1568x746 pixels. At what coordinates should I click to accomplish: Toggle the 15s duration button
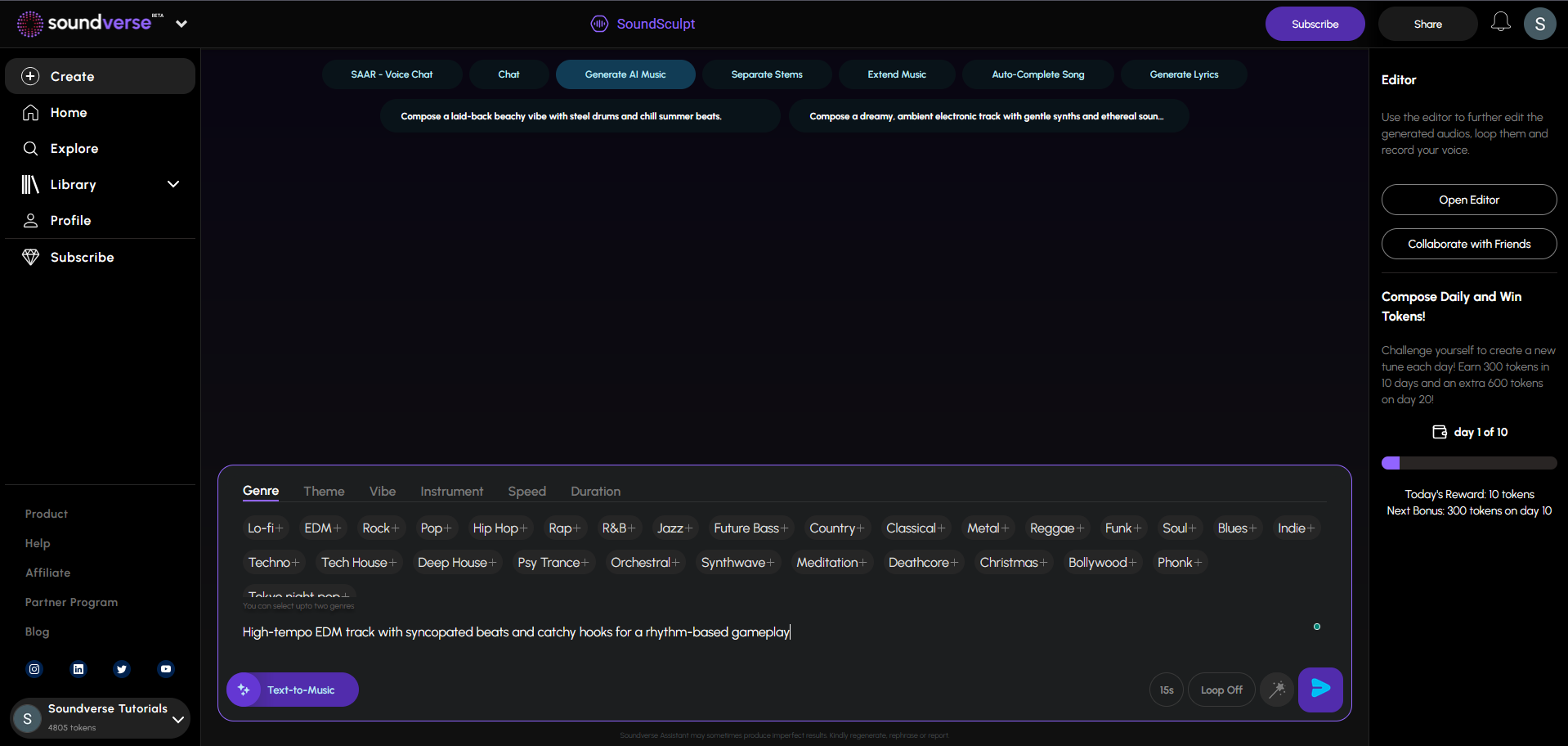tap(1167, 690)
